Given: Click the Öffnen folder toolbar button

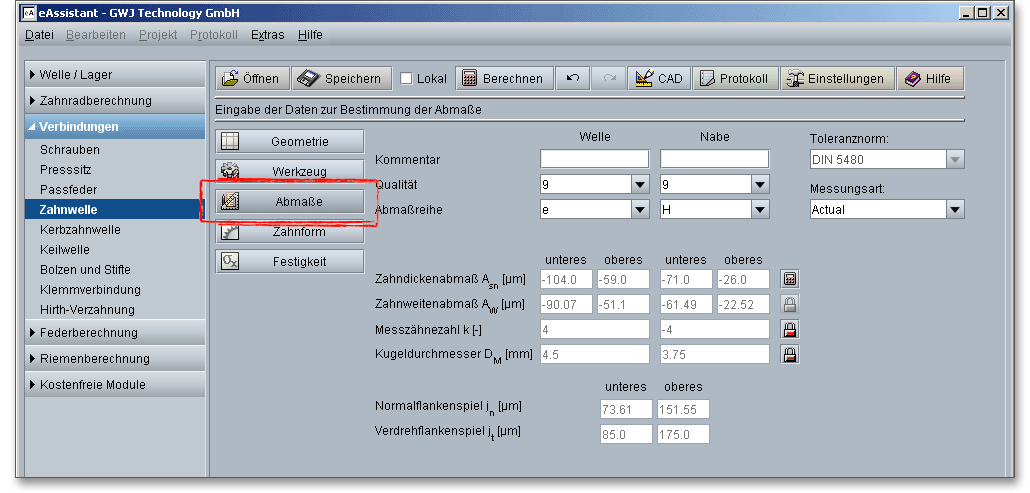Looking at the screenshot, I should pos(252,79).
